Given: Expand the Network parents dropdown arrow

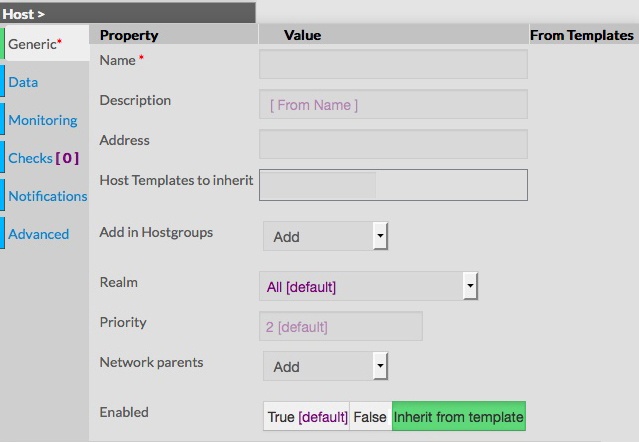Looking at the screenshot, I should pos(380,366).
